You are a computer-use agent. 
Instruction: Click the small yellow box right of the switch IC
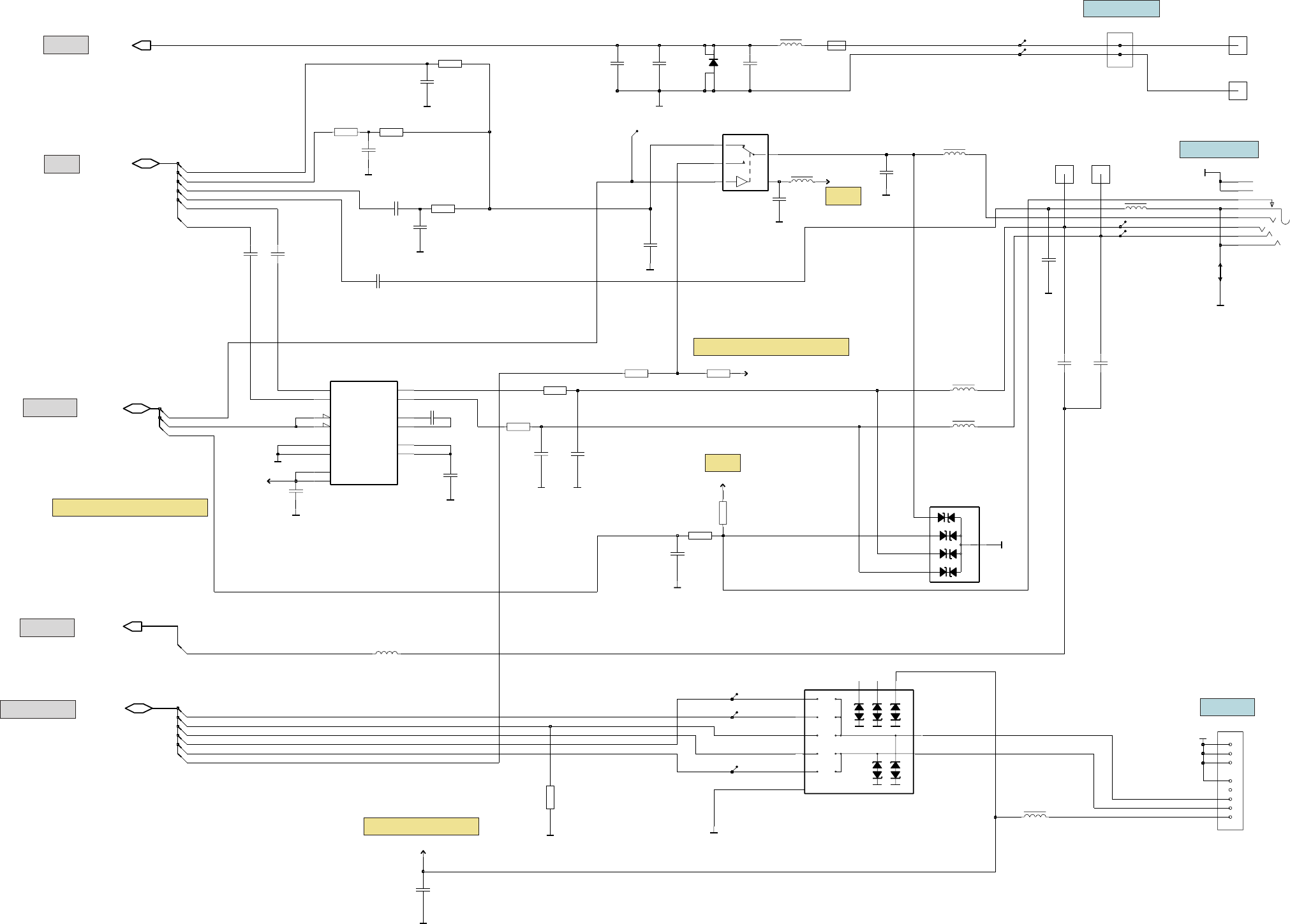click(843, 196)
